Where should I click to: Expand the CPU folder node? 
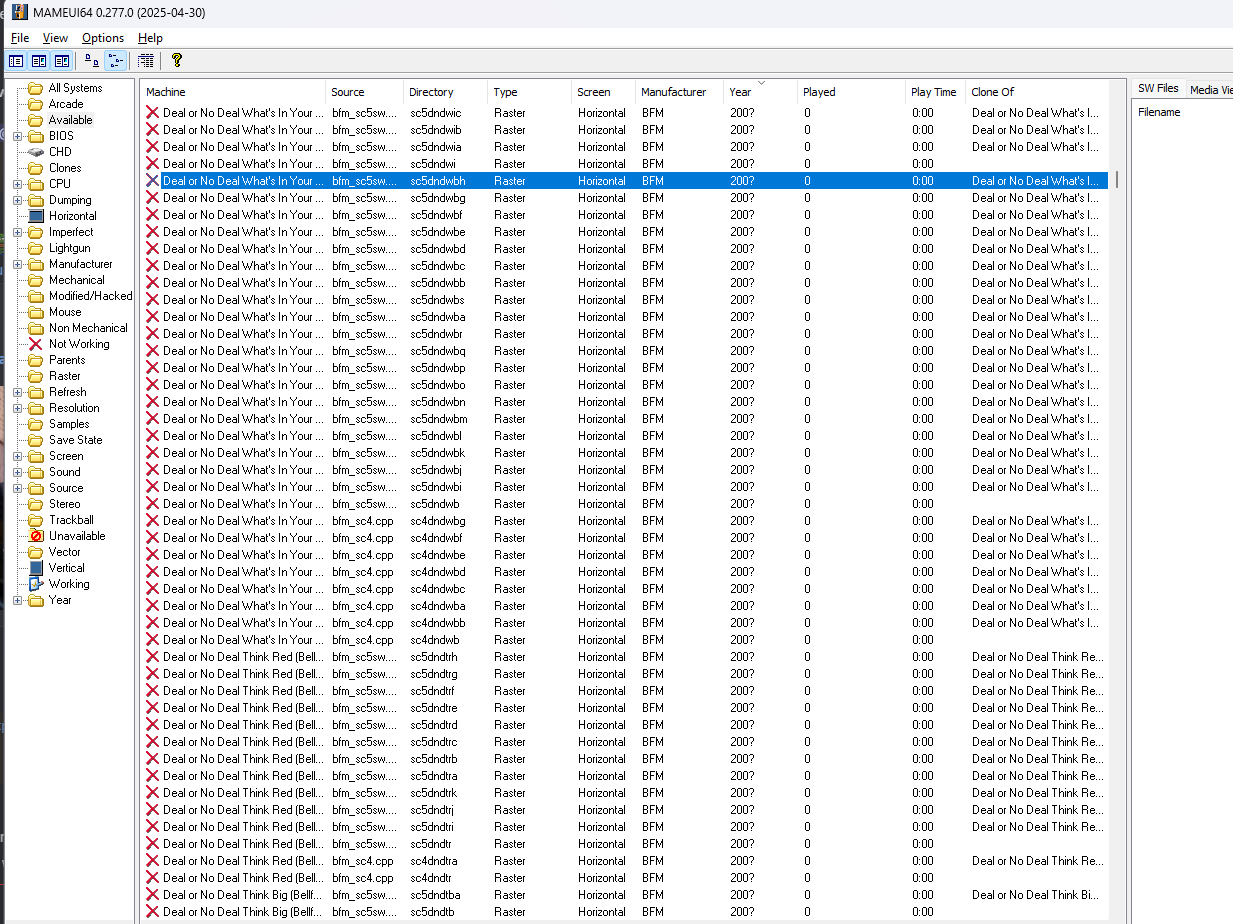click(17, 184)
